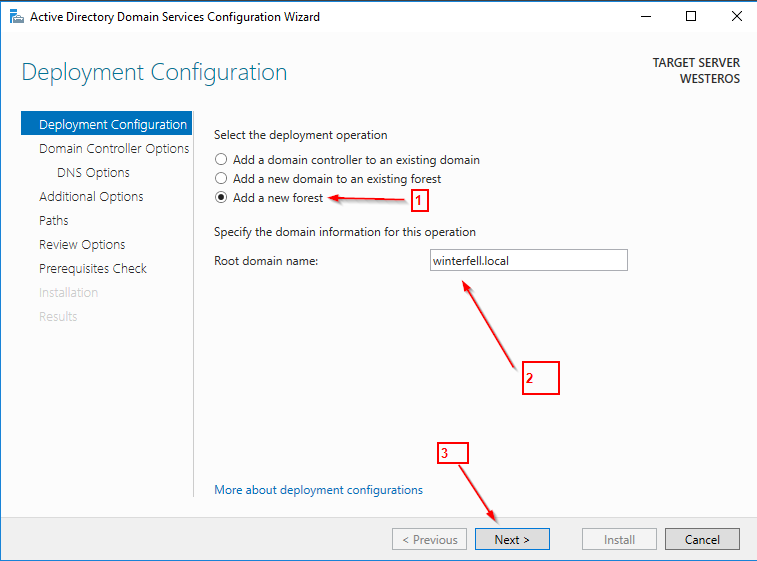Go to Prerequisites Check step
757x561 pixels.
pos(93,268)
